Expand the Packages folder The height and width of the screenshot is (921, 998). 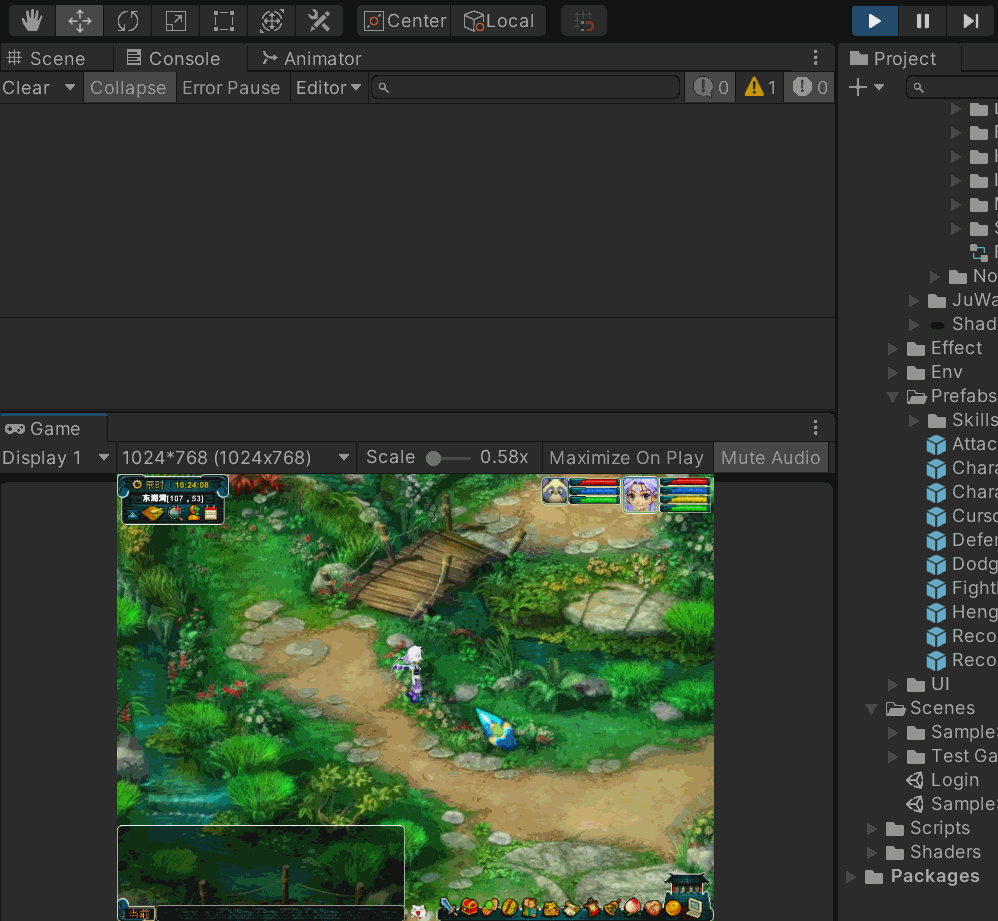(x=851, y=877)
